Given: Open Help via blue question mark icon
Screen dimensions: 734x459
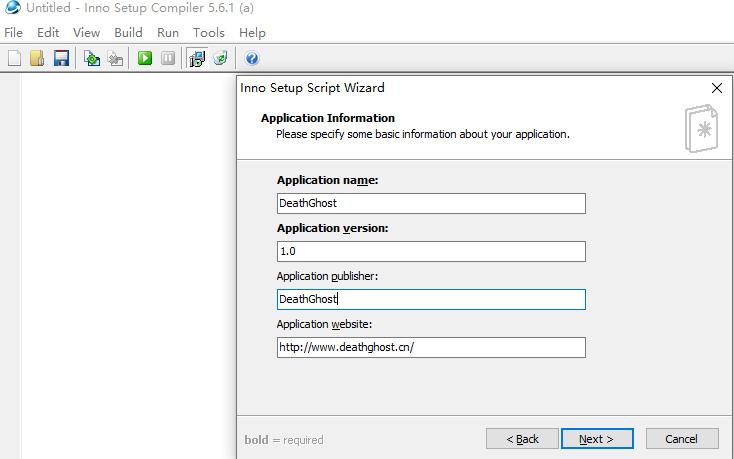Looking at the screenshot, I should click(252, 58).
